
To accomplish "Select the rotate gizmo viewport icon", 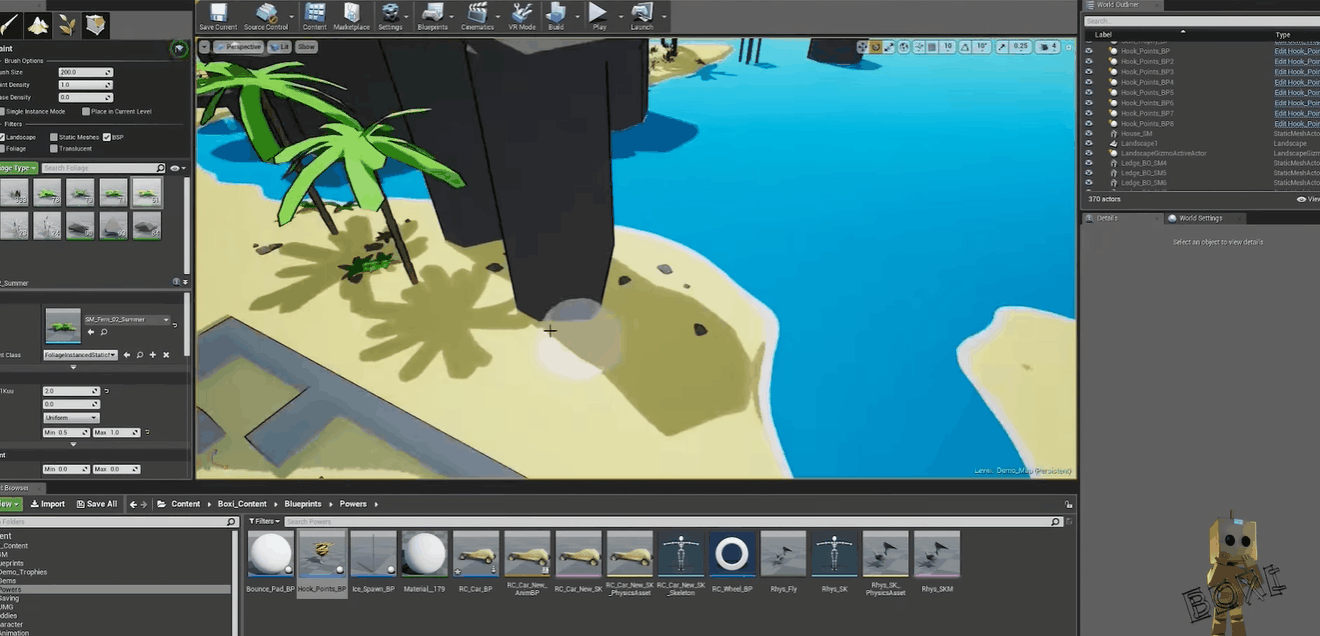I will pyautogui.click(x=876, y=47).
